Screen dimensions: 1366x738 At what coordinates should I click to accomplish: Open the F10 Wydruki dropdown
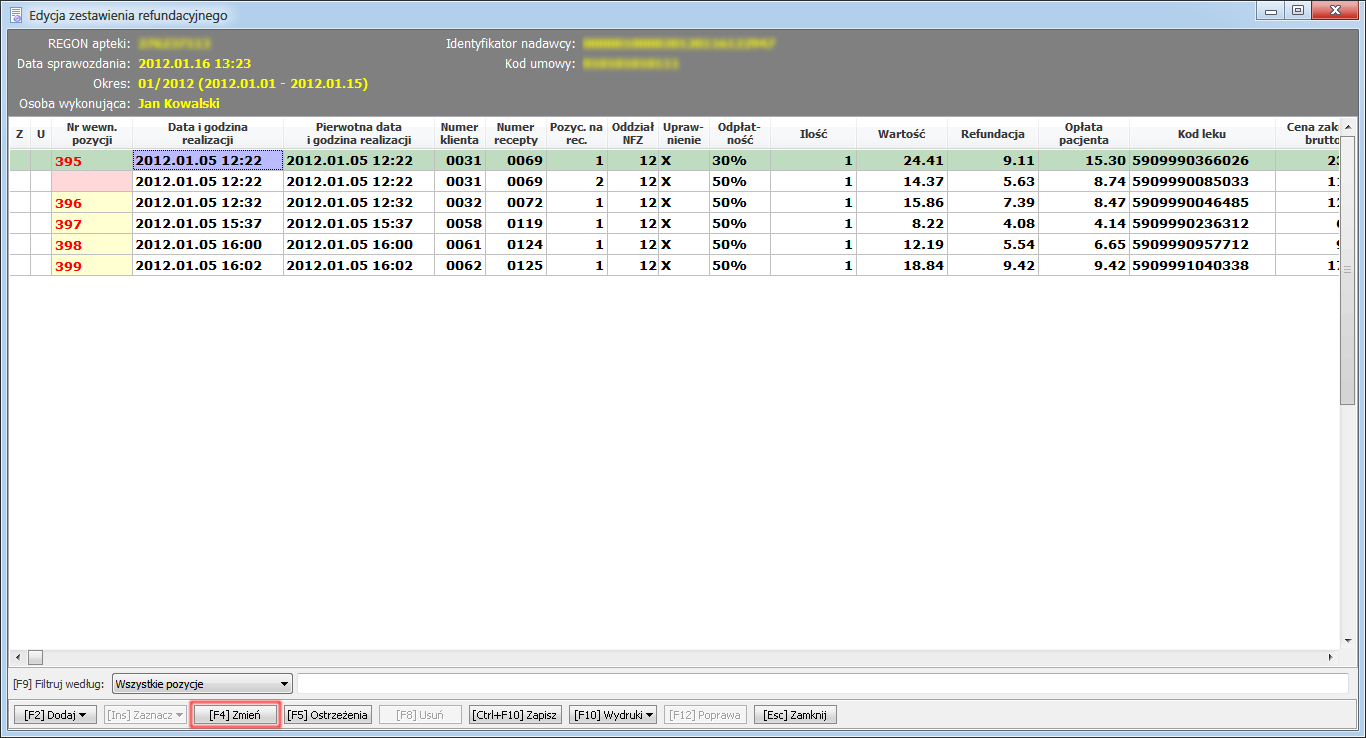coord(614,715)
